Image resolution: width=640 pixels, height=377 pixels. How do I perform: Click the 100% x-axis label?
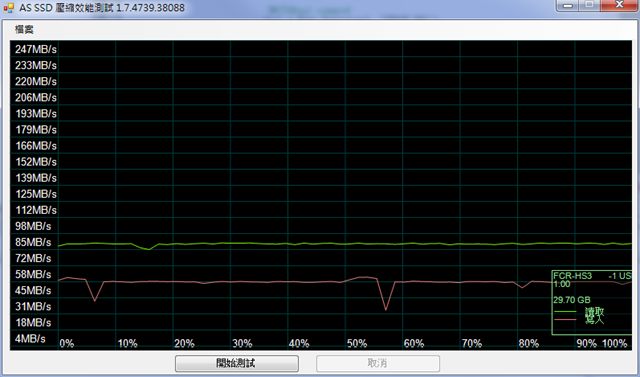click(615, 344)
